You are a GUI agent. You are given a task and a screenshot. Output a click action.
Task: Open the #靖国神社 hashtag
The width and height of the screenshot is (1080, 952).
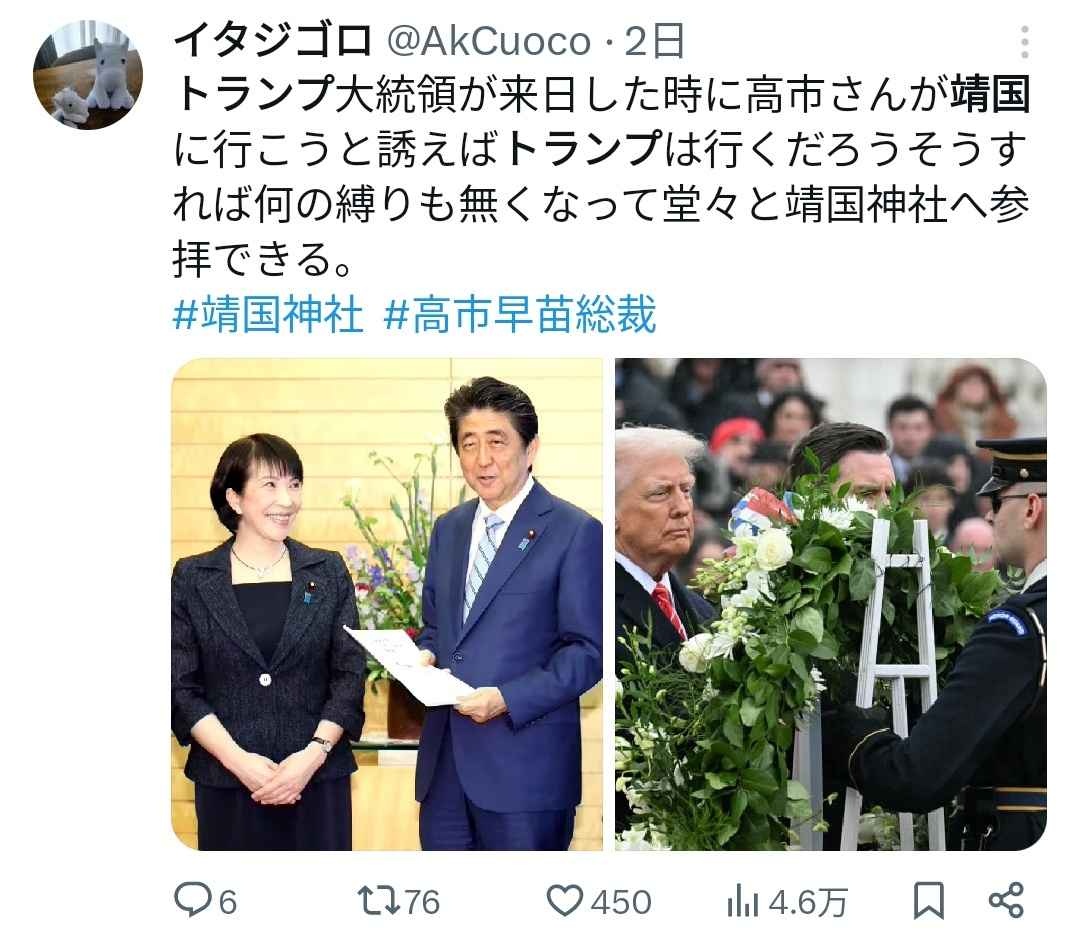(x=268, y=314)
